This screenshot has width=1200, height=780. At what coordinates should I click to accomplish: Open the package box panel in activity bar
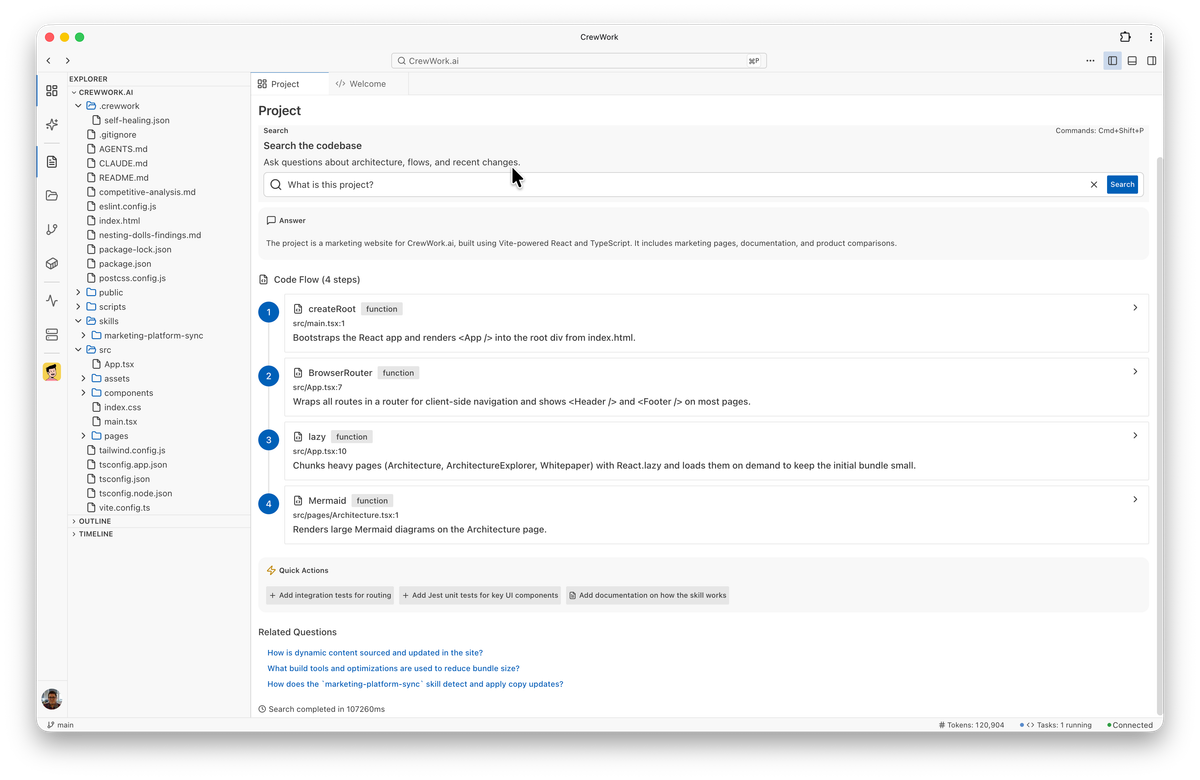(52, 264)
